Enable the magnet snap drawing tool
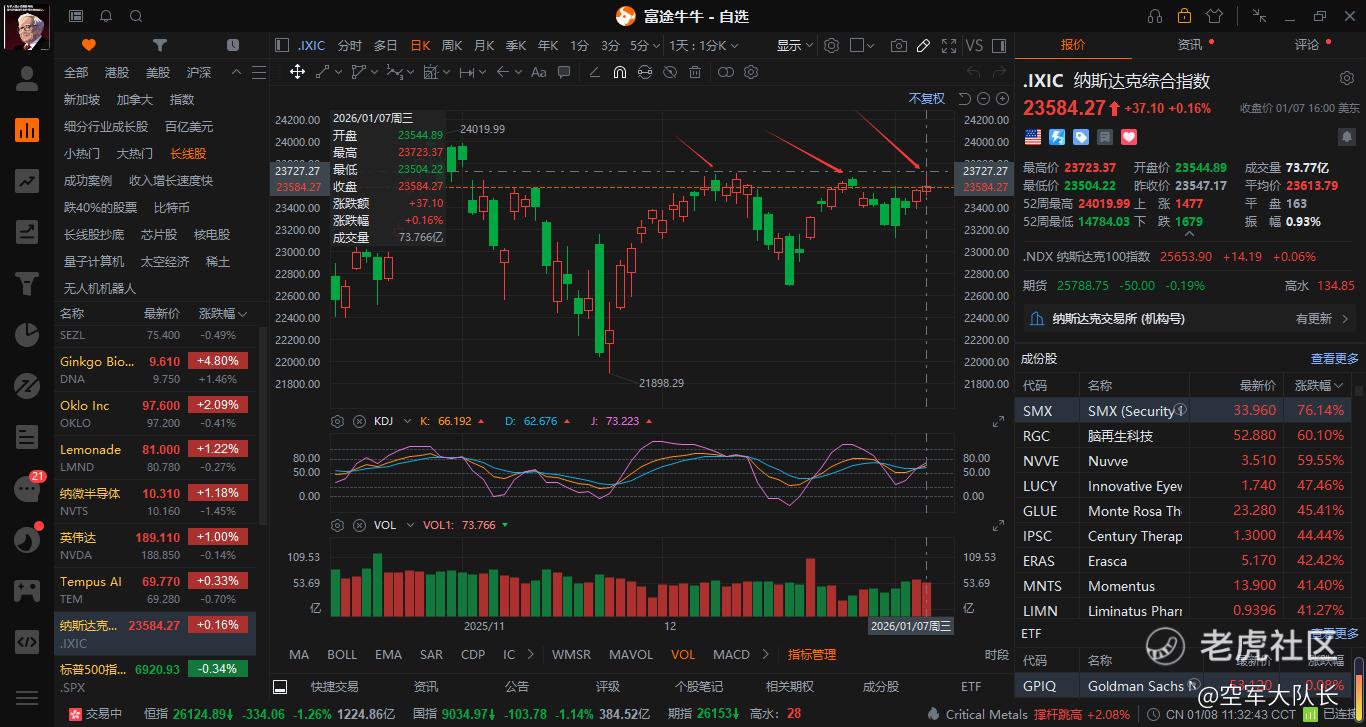Image resolution: width=1366 pixels, height=727 pixels. 620,72
